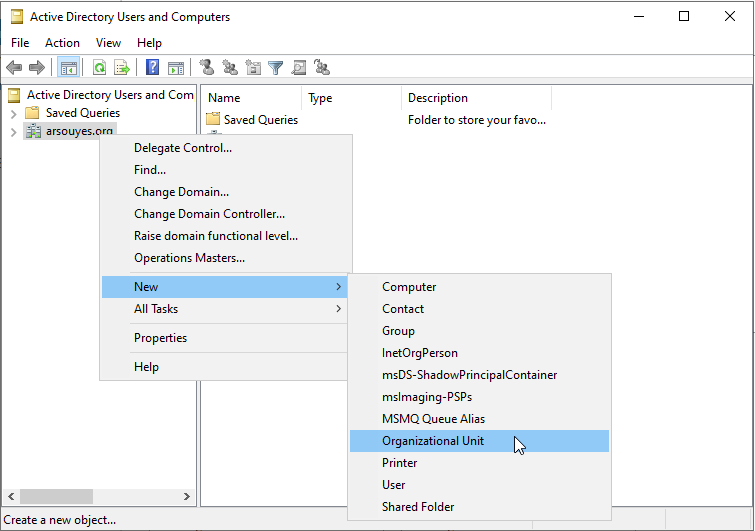755x531 pixels.
Task: Select Printer in New submenu
Action: (x=479, y=463)
